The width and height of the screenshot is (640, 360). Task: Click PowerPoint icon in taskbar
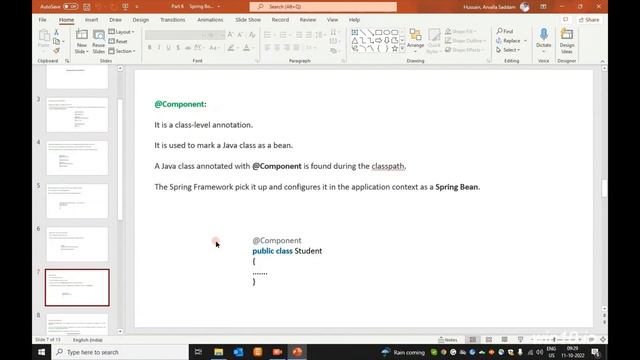(297, 352)
